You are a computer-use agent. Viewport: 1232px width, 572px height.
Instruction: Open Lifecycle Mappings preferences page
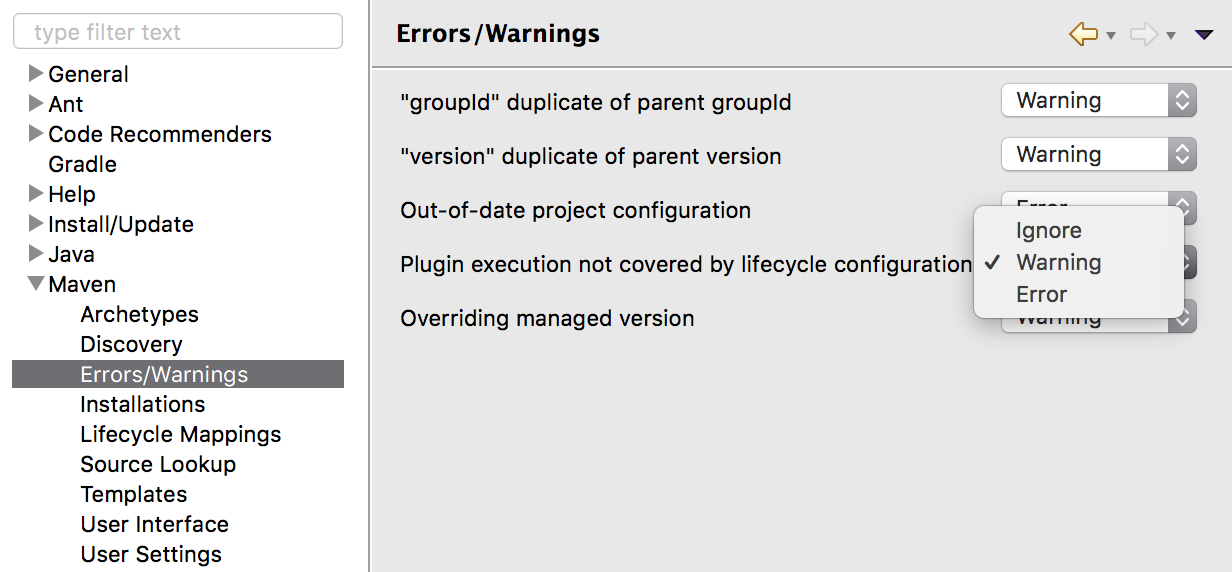tap(180, 434)
